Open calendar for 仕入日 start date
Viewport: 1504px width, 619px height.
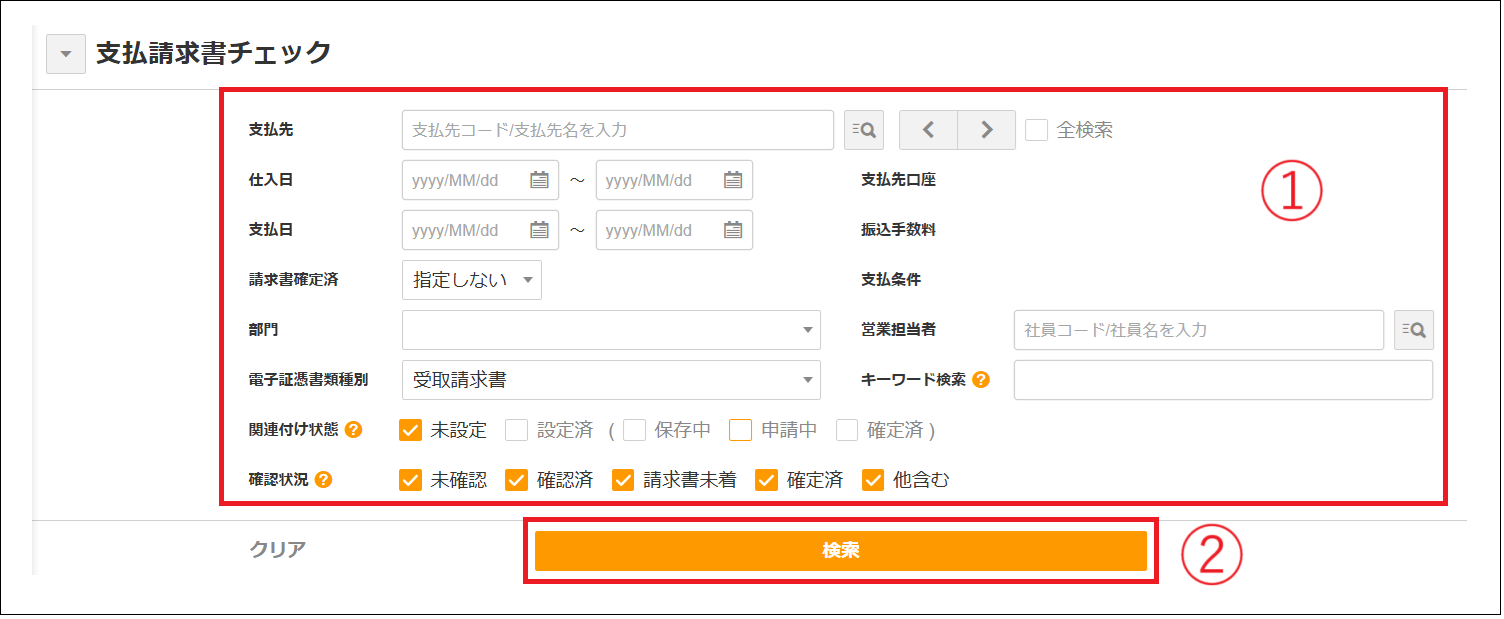tap(539, 180)
